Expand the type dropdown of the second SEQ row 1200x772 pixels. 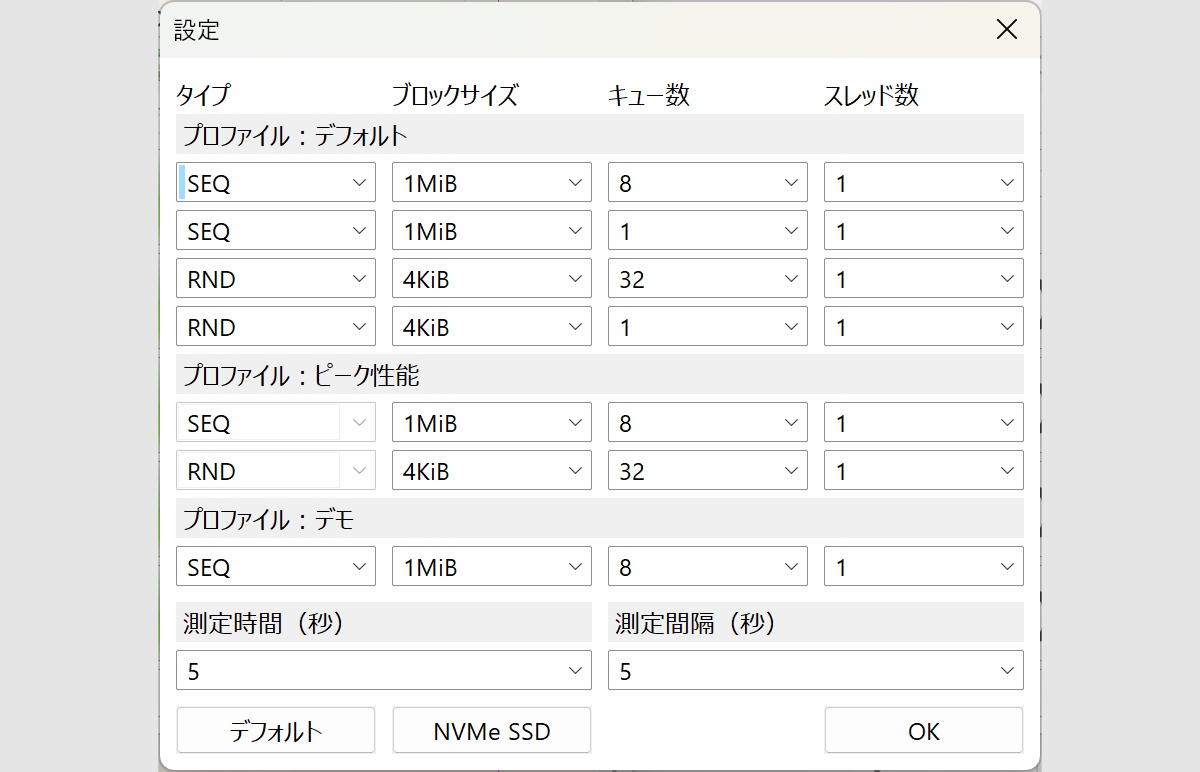click(275, 230)
